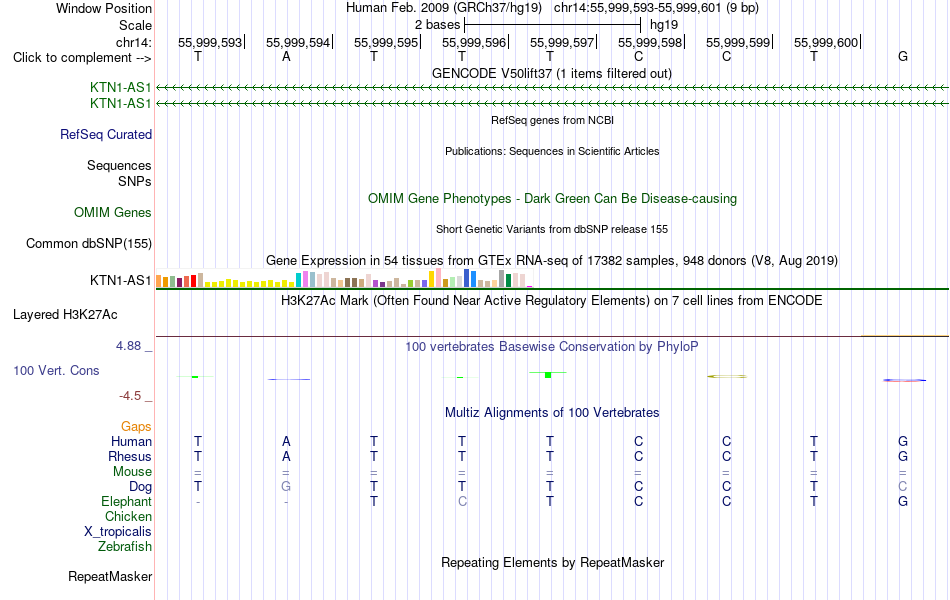This screenshot has height=600, width=950.
Task: Click the KTN1-AS1 GTEx expression label
Action: coord(120,281)
